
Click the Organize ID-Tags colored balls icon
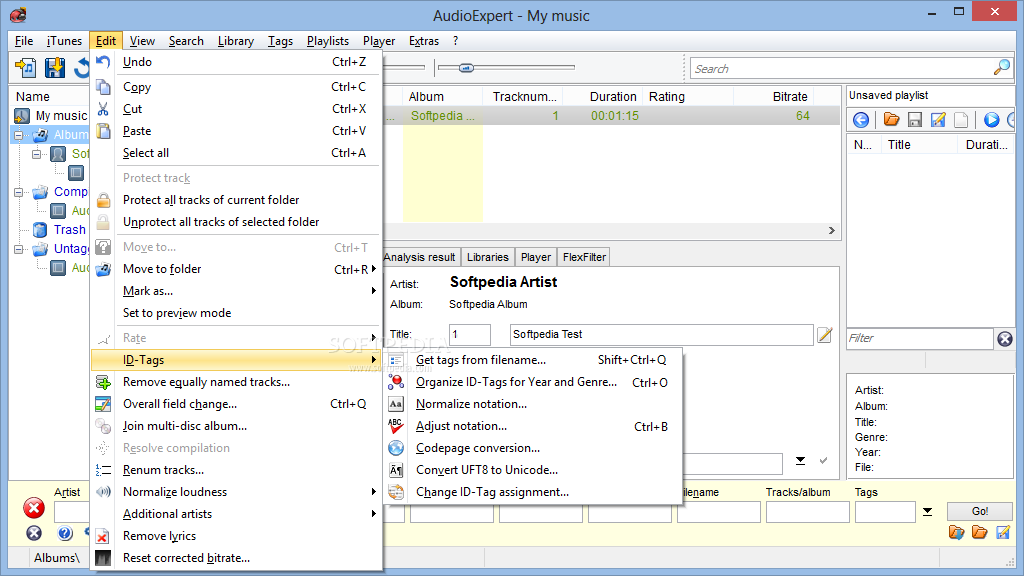pos(396,382)
